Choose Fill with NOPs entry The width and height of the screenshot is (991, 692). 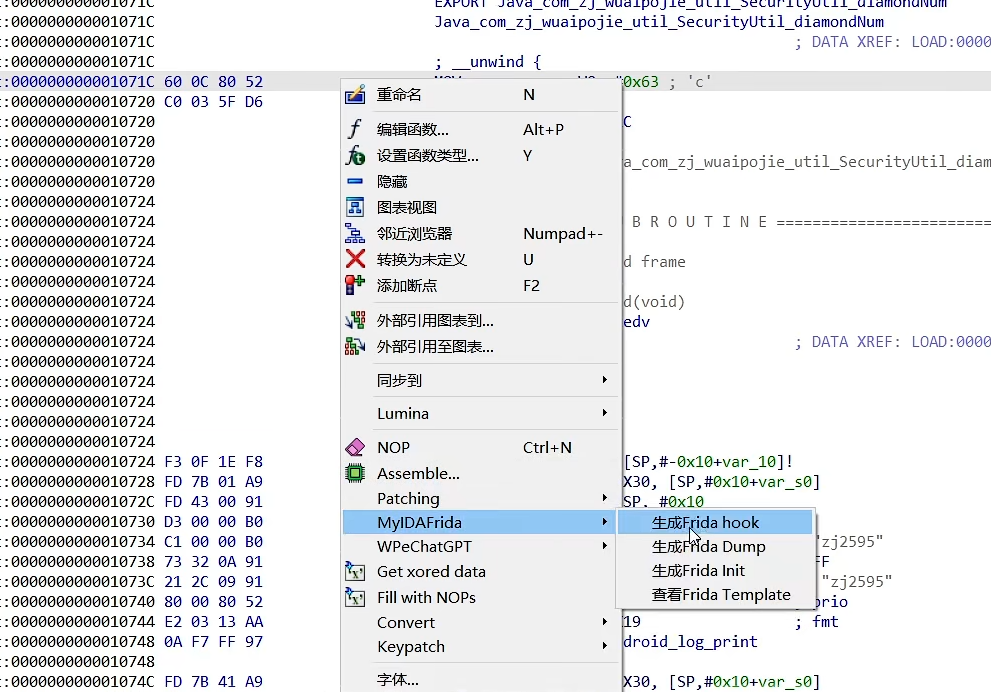coord(480,597)
